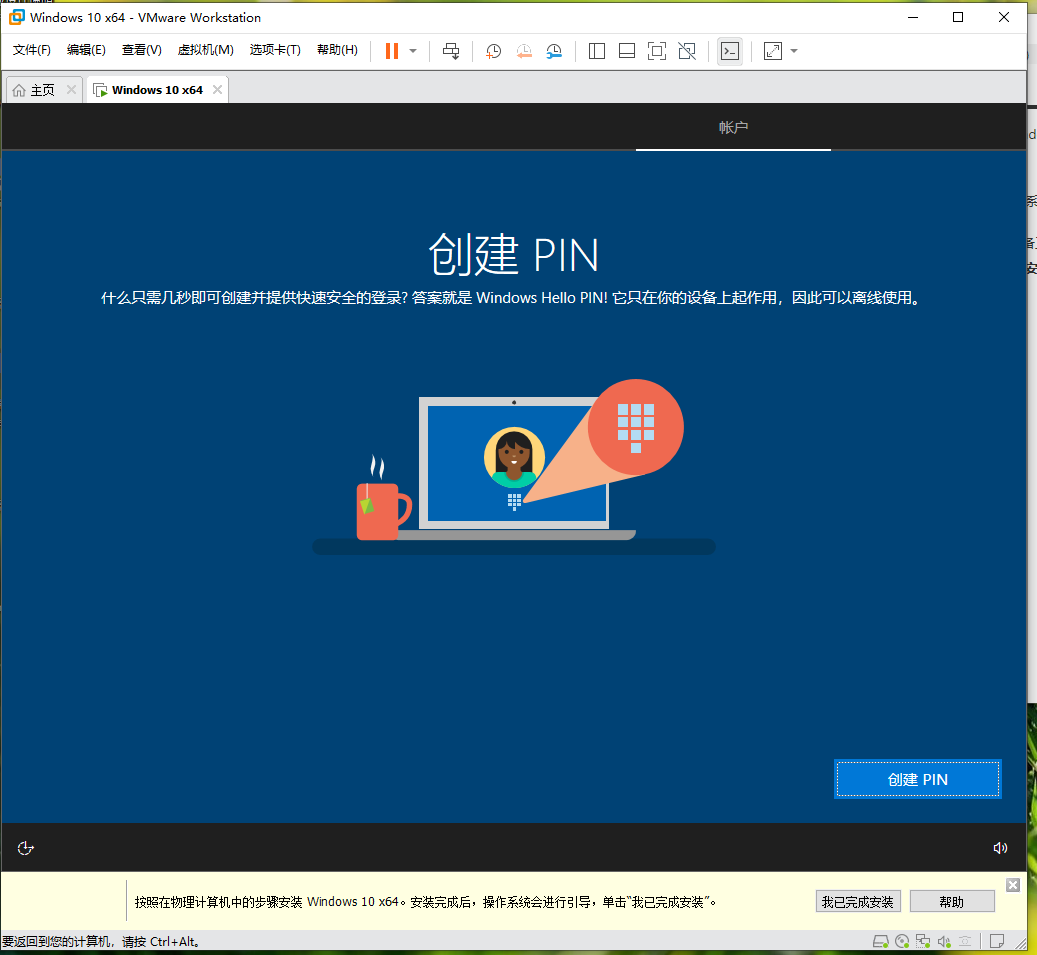Open the 编辑(E) menu
1037x955 pixels.
[86, 50]
